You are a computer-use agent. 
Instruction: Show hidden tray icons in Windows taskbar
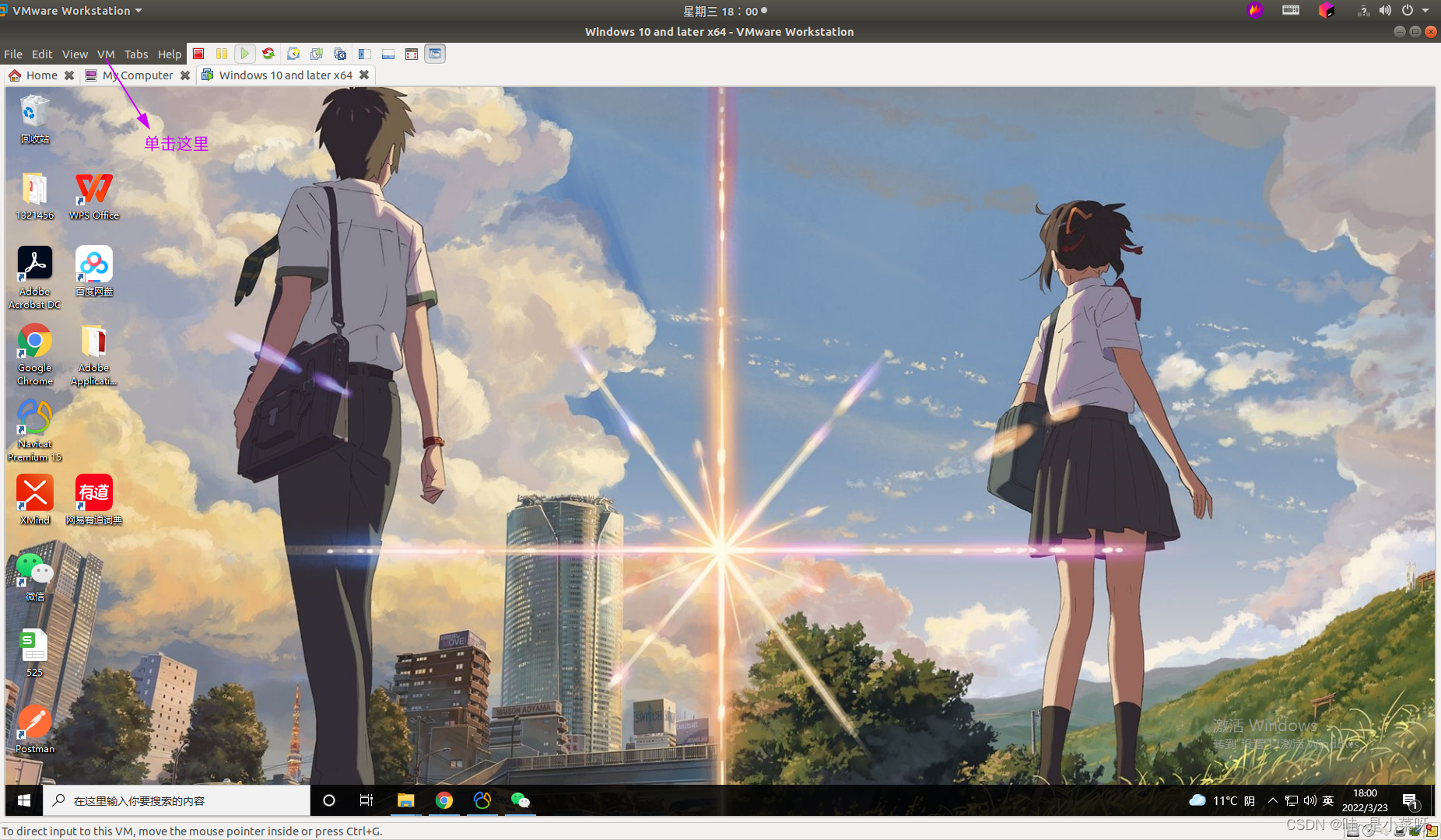pyautogui.click(x=1273, y=800)
